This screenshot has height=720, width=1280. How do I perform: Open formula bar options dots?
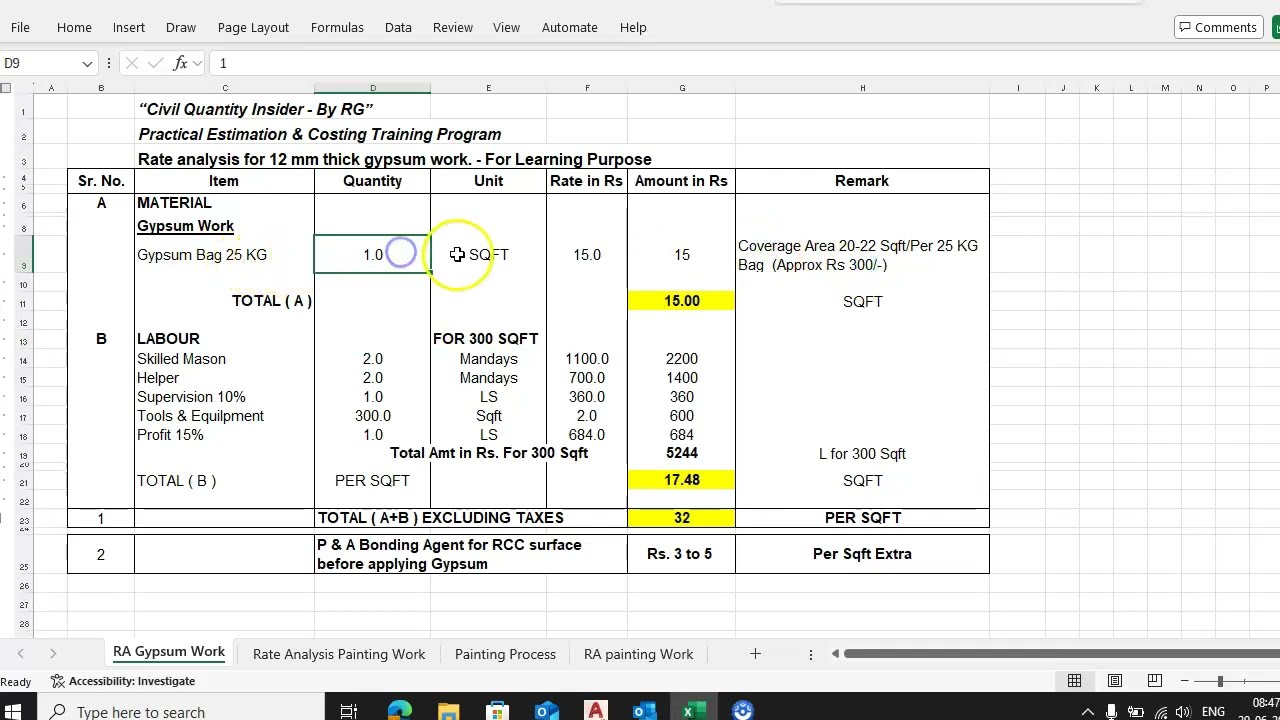pos(108,63)
